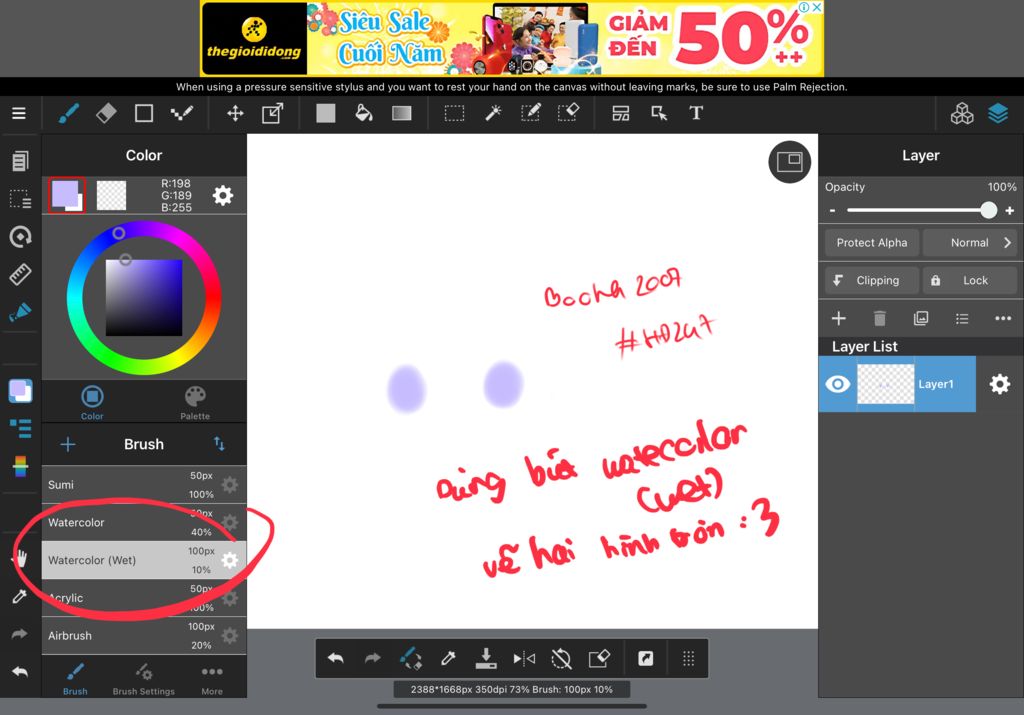Increase opacity with plus button

[1010, 210]
